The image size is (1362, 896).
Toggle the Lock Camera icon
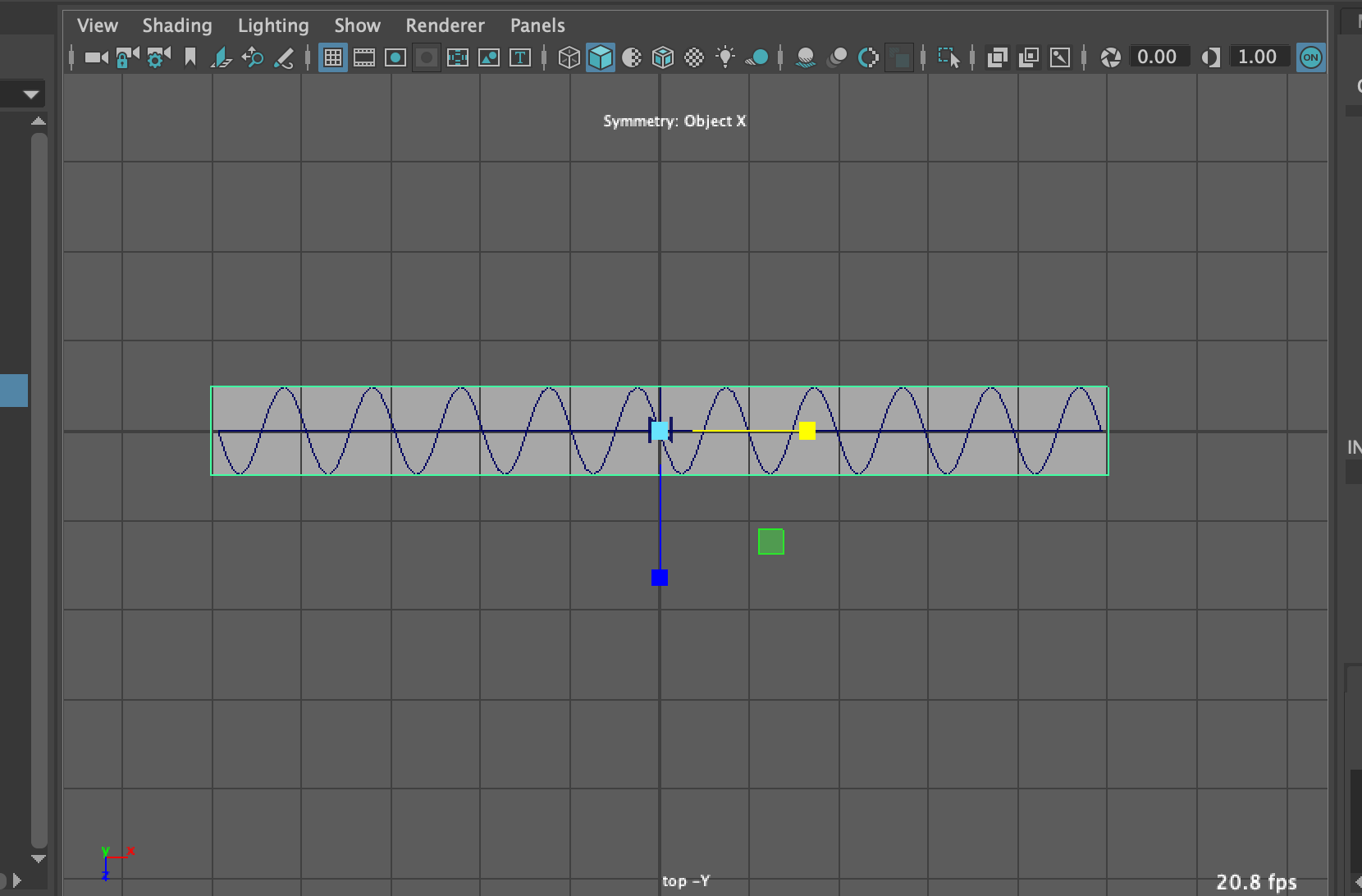tap(127, 57)
